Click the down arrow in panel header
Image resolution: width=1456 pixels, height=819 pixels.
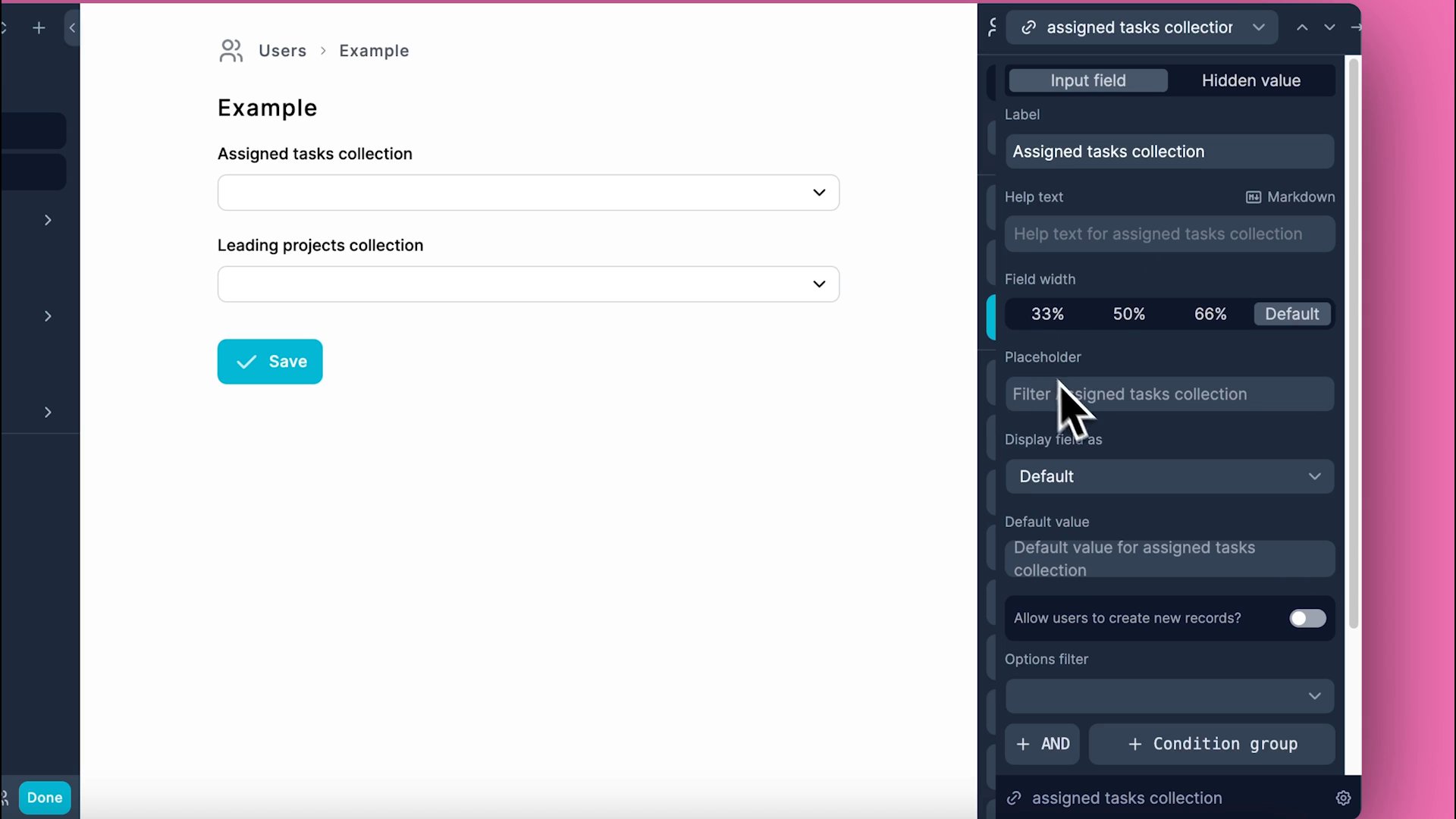(x=1329, y=27)
